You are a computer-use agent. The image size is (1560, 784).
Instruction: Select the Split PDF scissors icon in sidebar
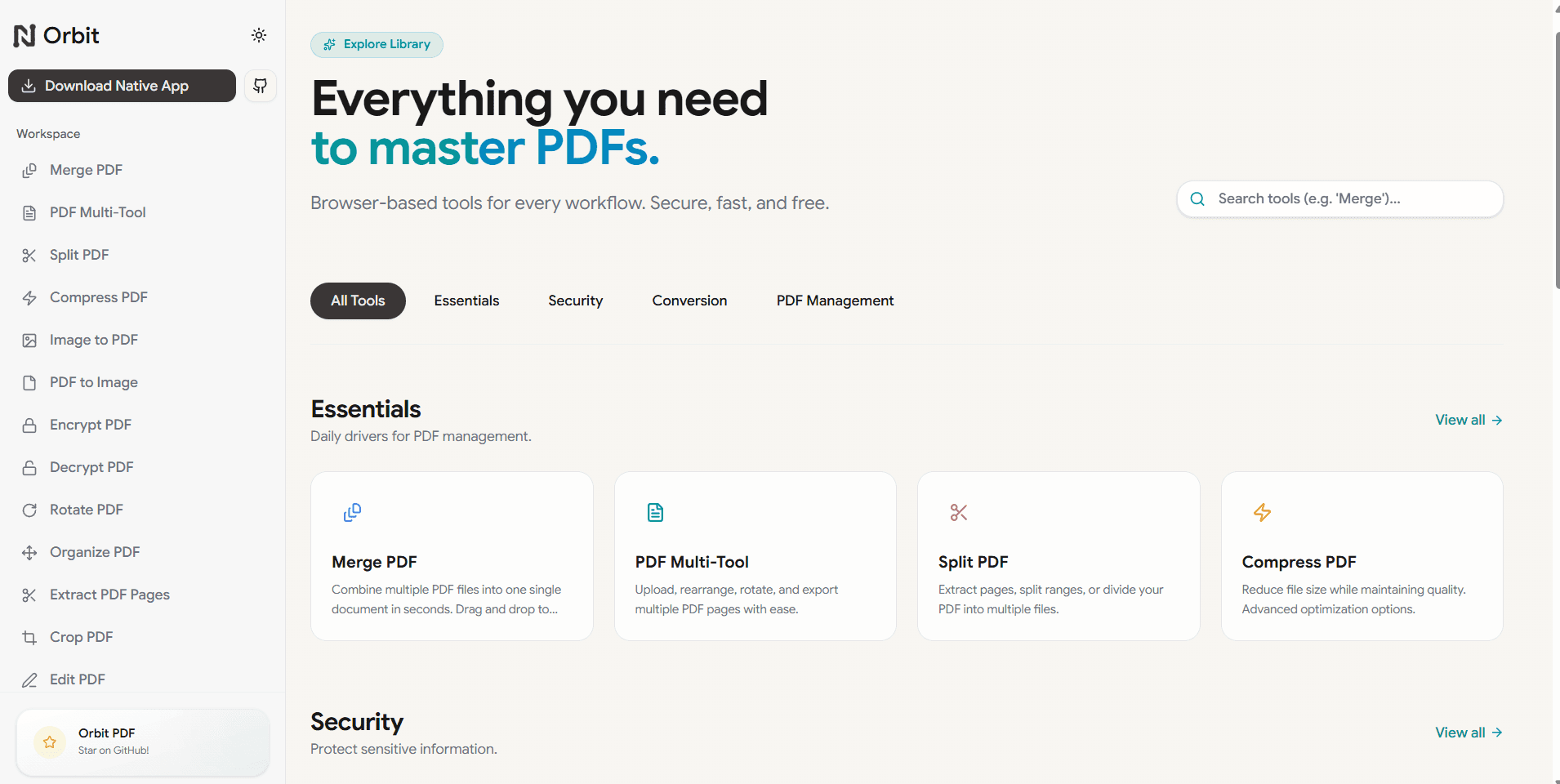point(29,256)
